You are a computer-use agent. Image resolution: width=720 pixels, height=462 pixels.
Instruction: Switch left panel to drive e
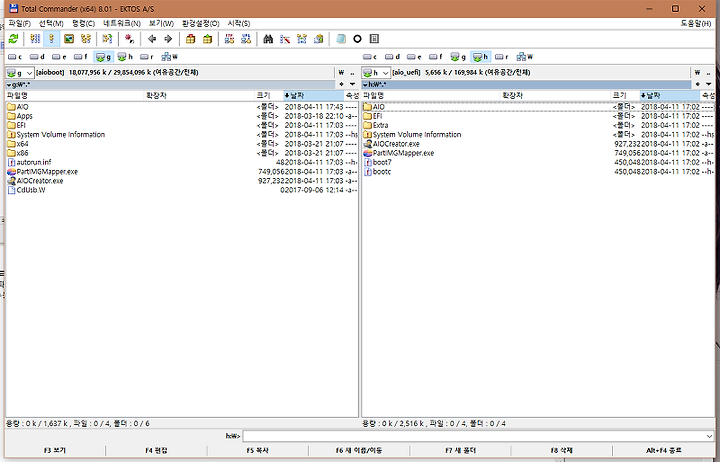pos(59,57)
